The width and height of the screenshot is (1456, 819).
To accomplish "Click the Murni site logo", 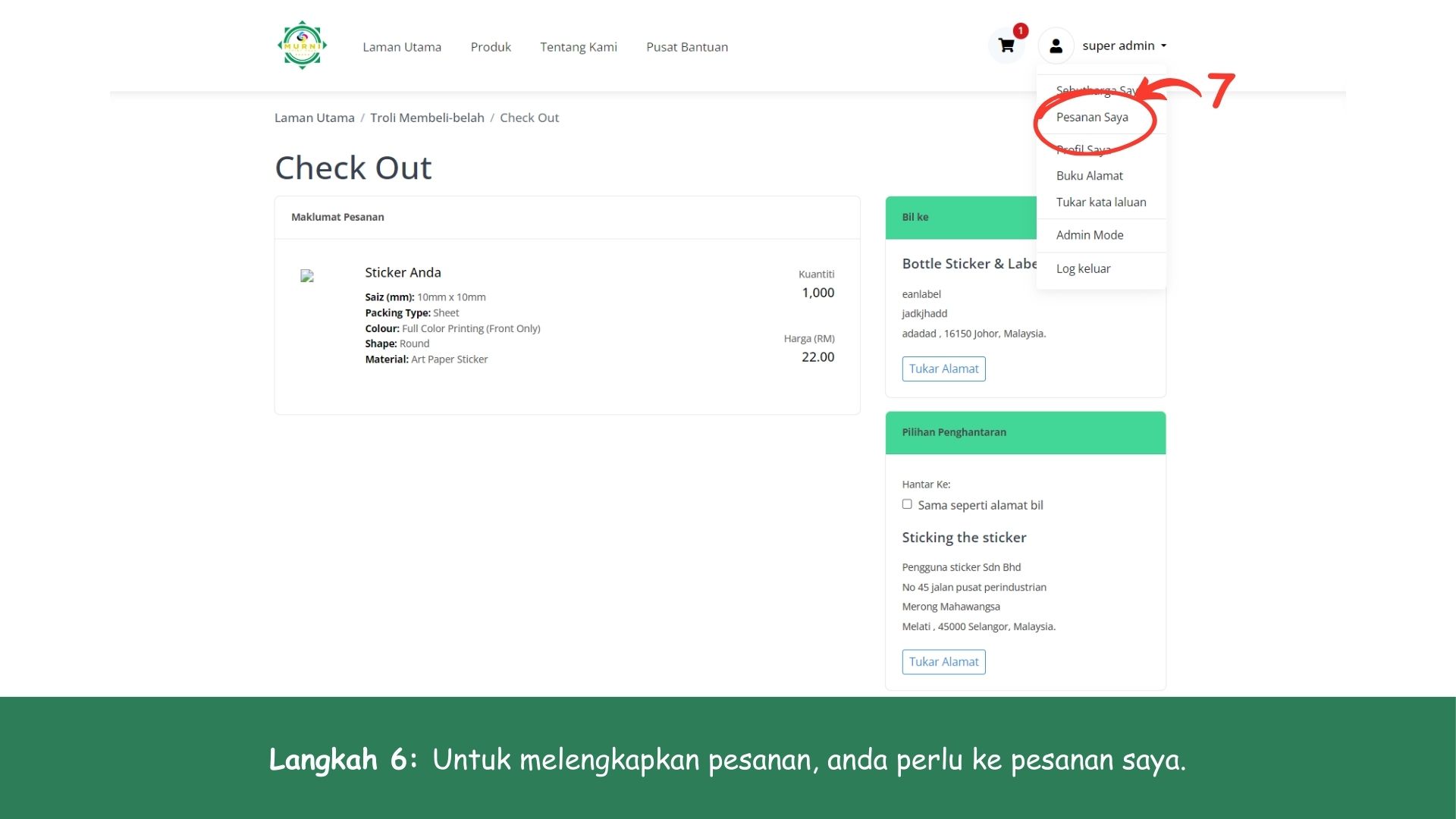I will pyautogui.click(x=302, y=45).
